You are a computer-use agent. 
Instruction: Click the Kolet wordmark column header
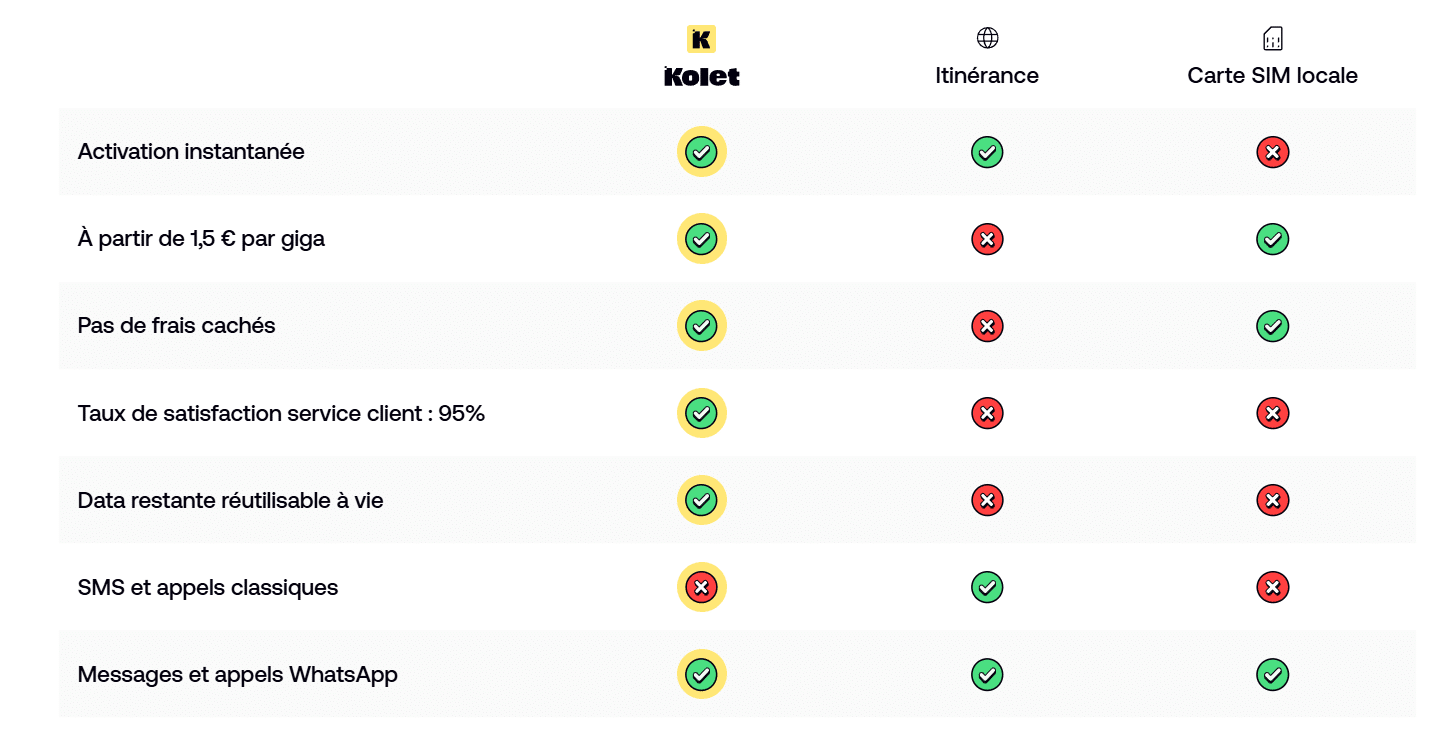click(x=702, y=76)
